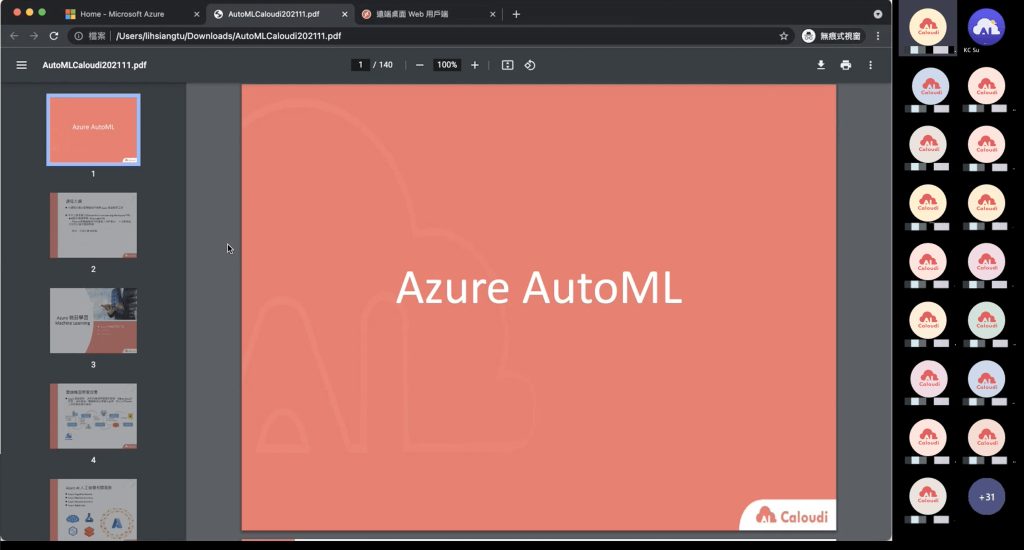Viewport: 1024px width, 550px height.
Task: Switch to the Web 用戶端 tab
Action: pos(412,14)
